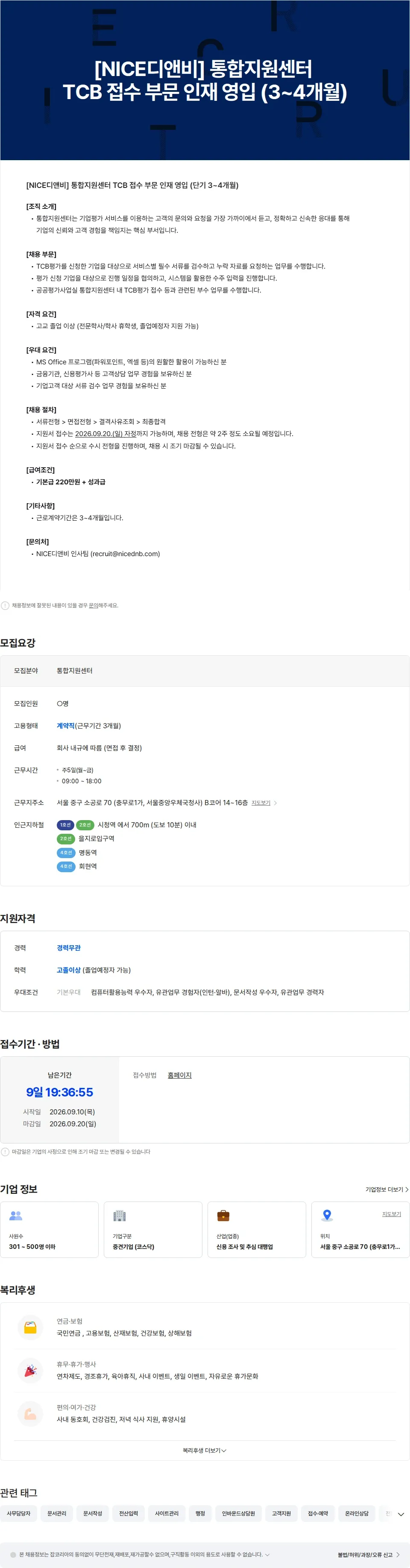Click the 기본급 220만원 + 성과급 line
The width and height of the screenshot is (410, 1568).
(x=70, y=482)
